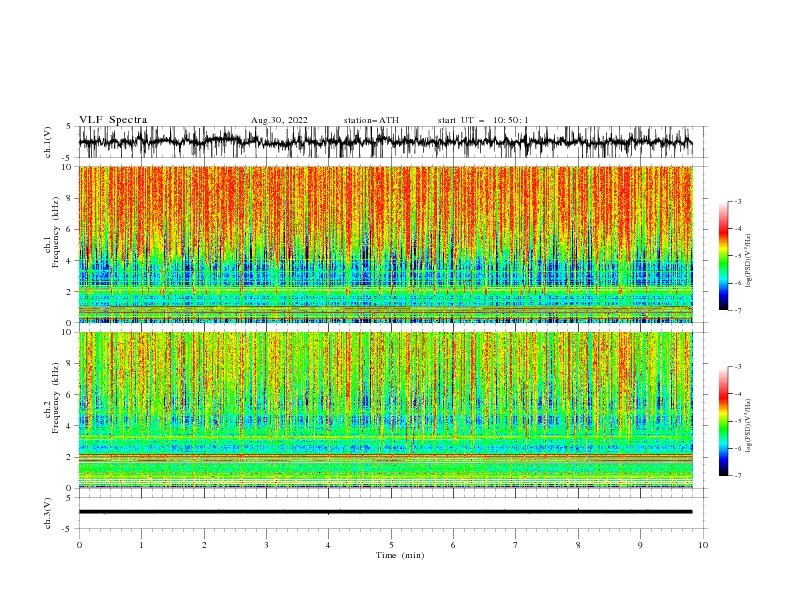Click the time axis tick label "7"

(x=516, y=545)
